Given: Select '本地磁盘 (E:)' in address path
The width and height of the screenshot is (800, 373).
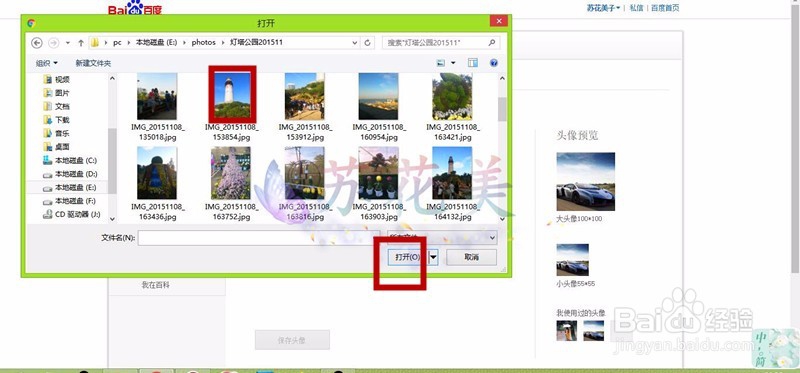Looking at the screenshot, I should click(x=156, y=43).
